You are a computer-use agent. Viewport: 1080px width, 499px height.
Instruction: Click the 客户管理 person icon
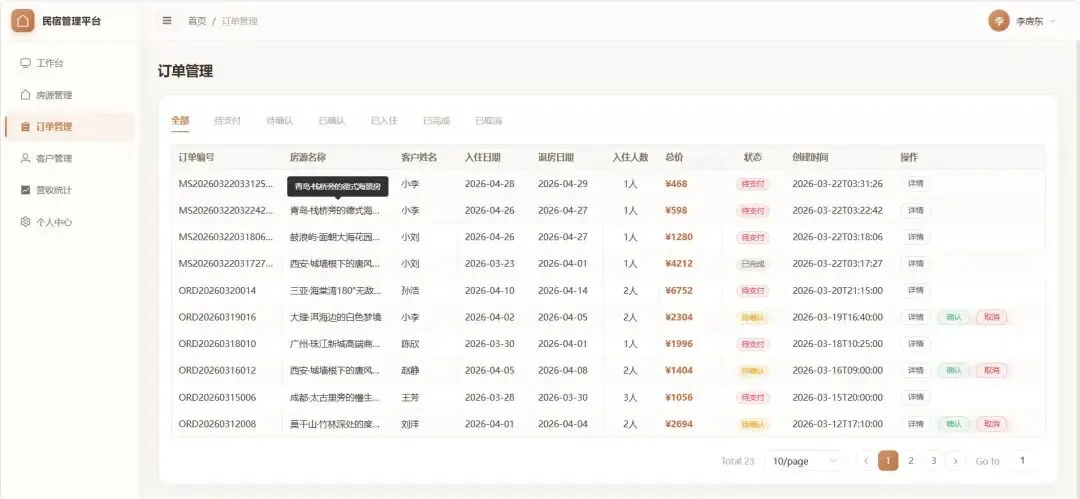click(25, 159)
